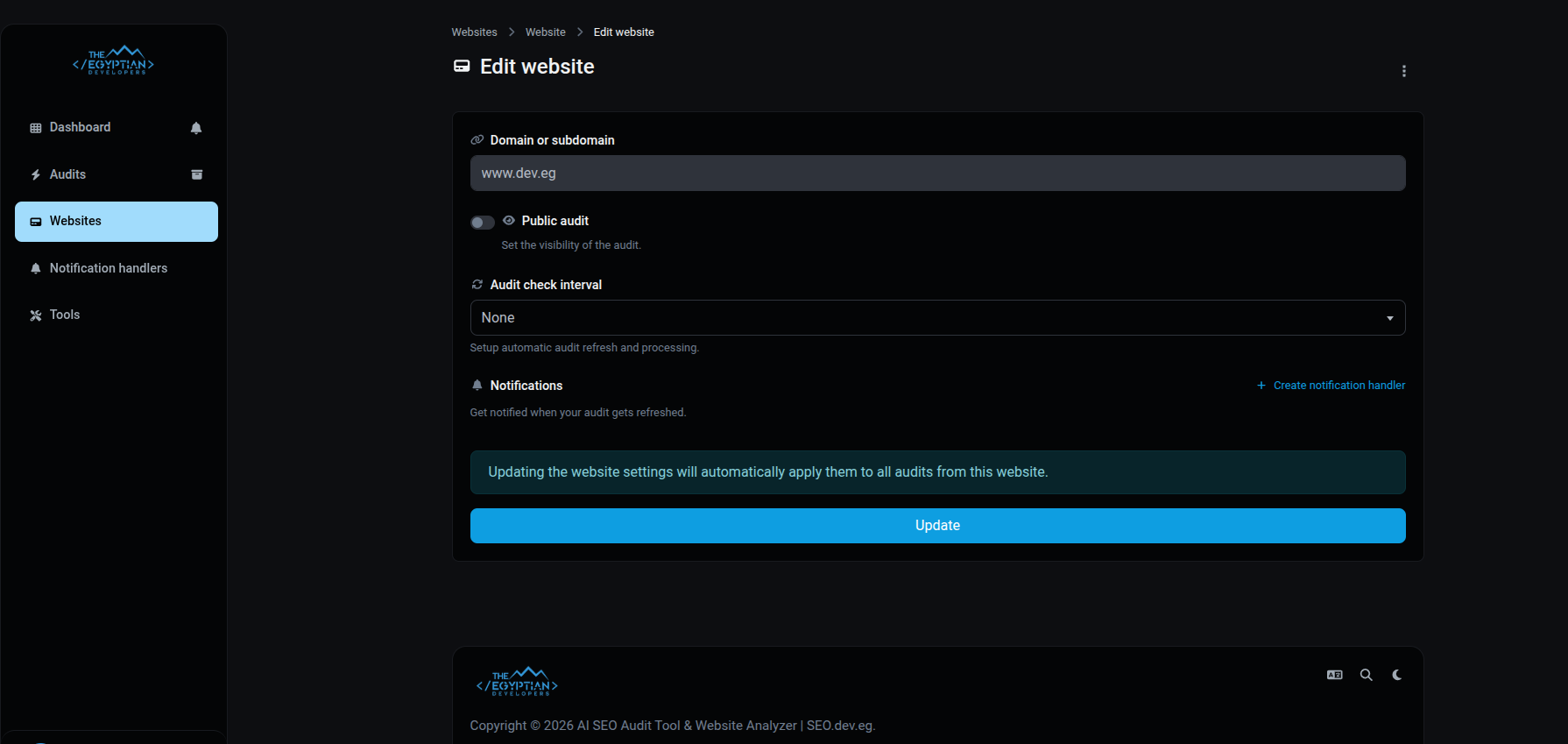Expand the Audit check interval dropdown

pyautogui.click(x=937, y=318)
